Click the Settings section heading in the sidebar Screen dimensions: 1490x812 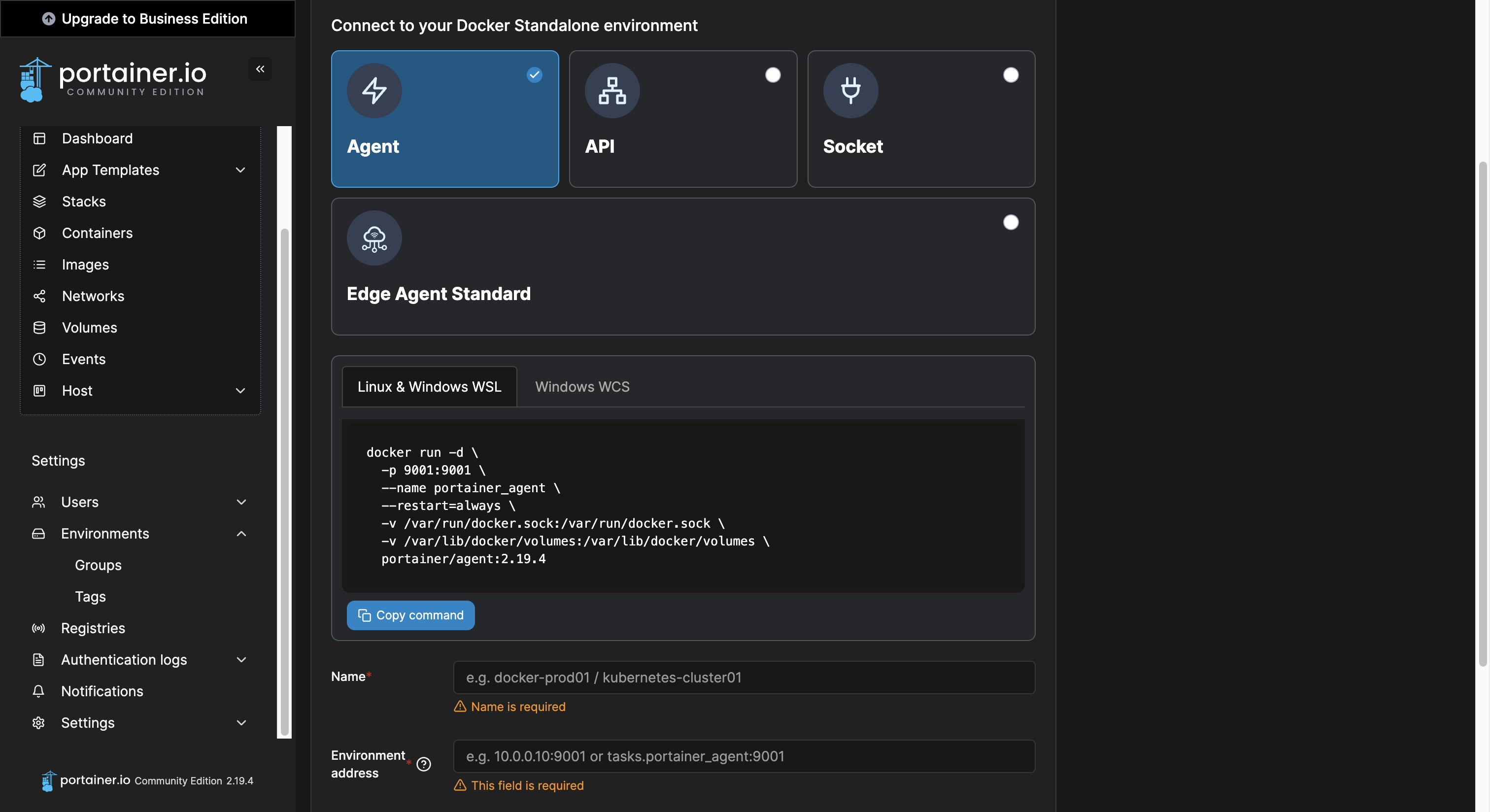(59, 461)
